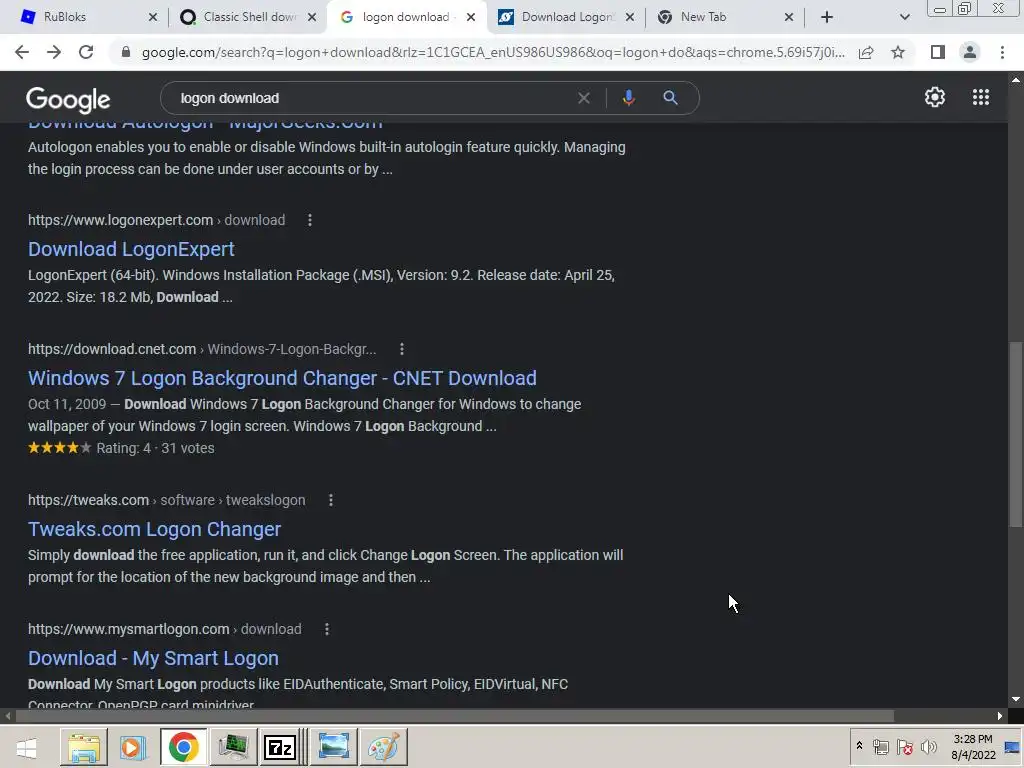
Task: Click the volume speaker tray icon
Action: pos(929,747)
